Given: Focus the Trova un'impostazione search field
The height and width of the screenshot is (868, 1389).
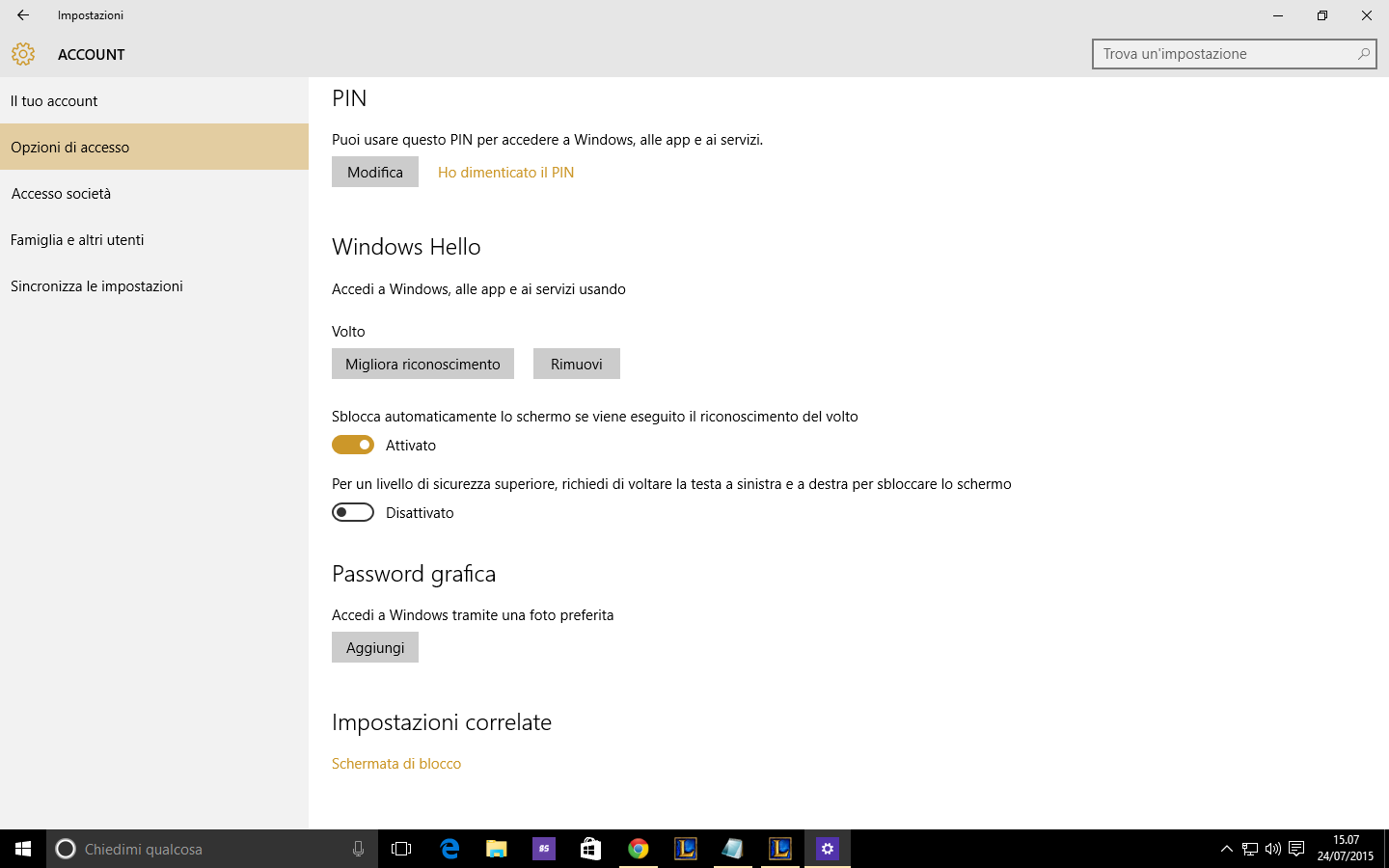Looking at the screenshot, I should (1234, 54).
